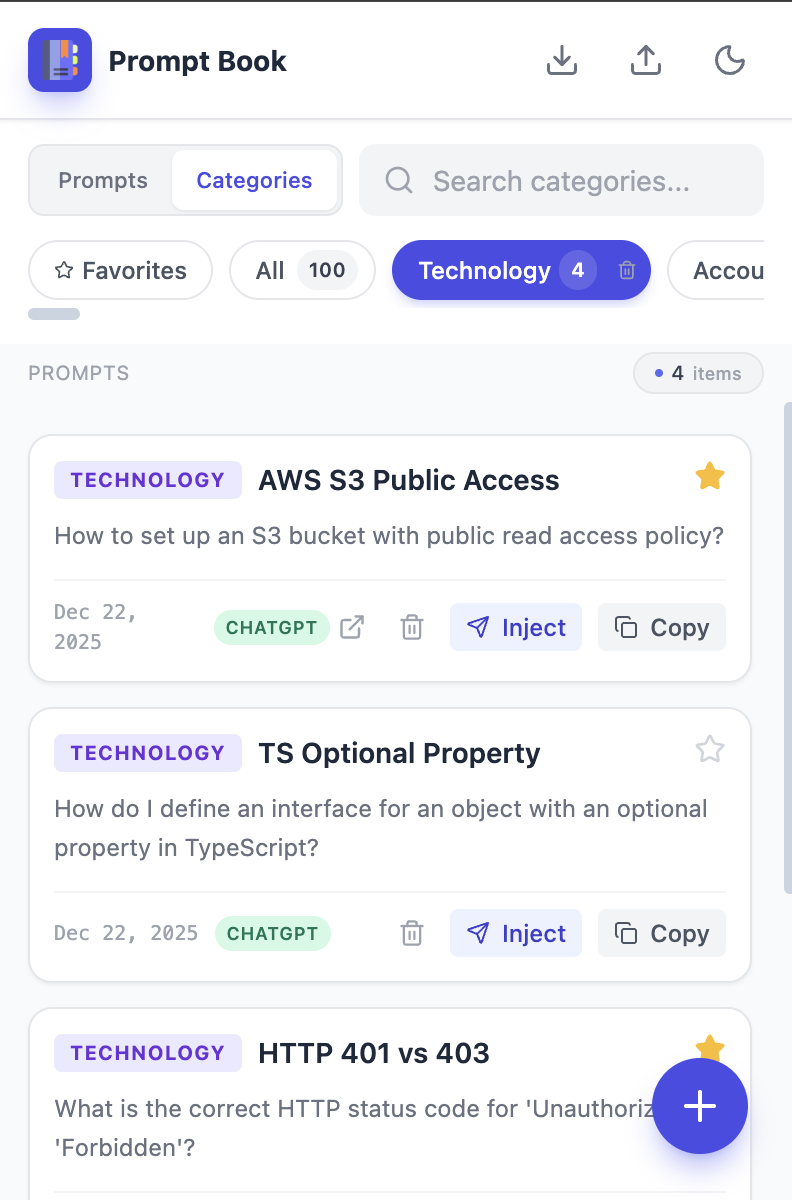Toggle dark mode with the moon icon
Screen dimensions: 792x1200
tap(730, 61)
